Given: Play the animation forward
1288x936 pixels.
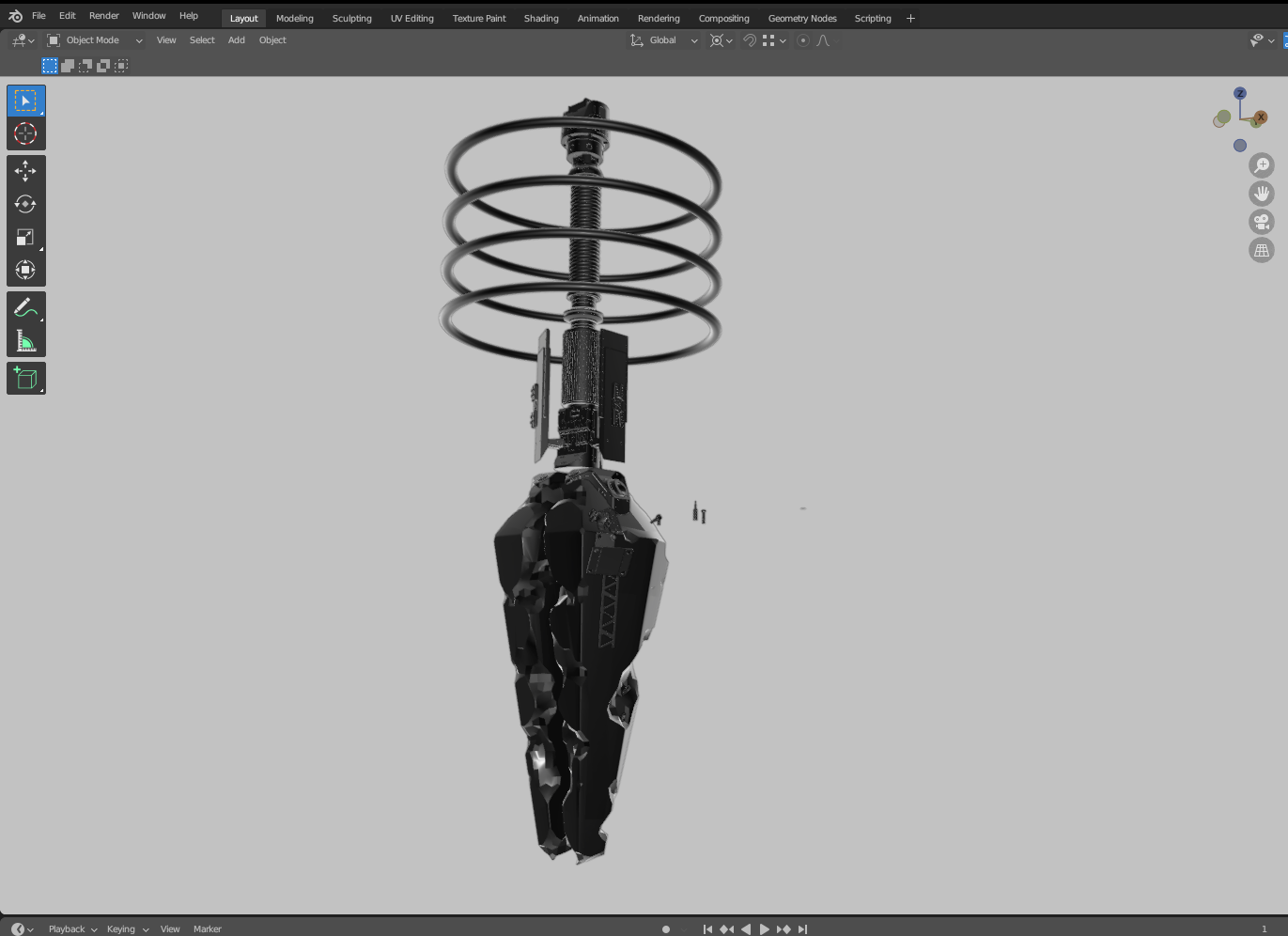Looking at the screenshot, I should [765, 929].
